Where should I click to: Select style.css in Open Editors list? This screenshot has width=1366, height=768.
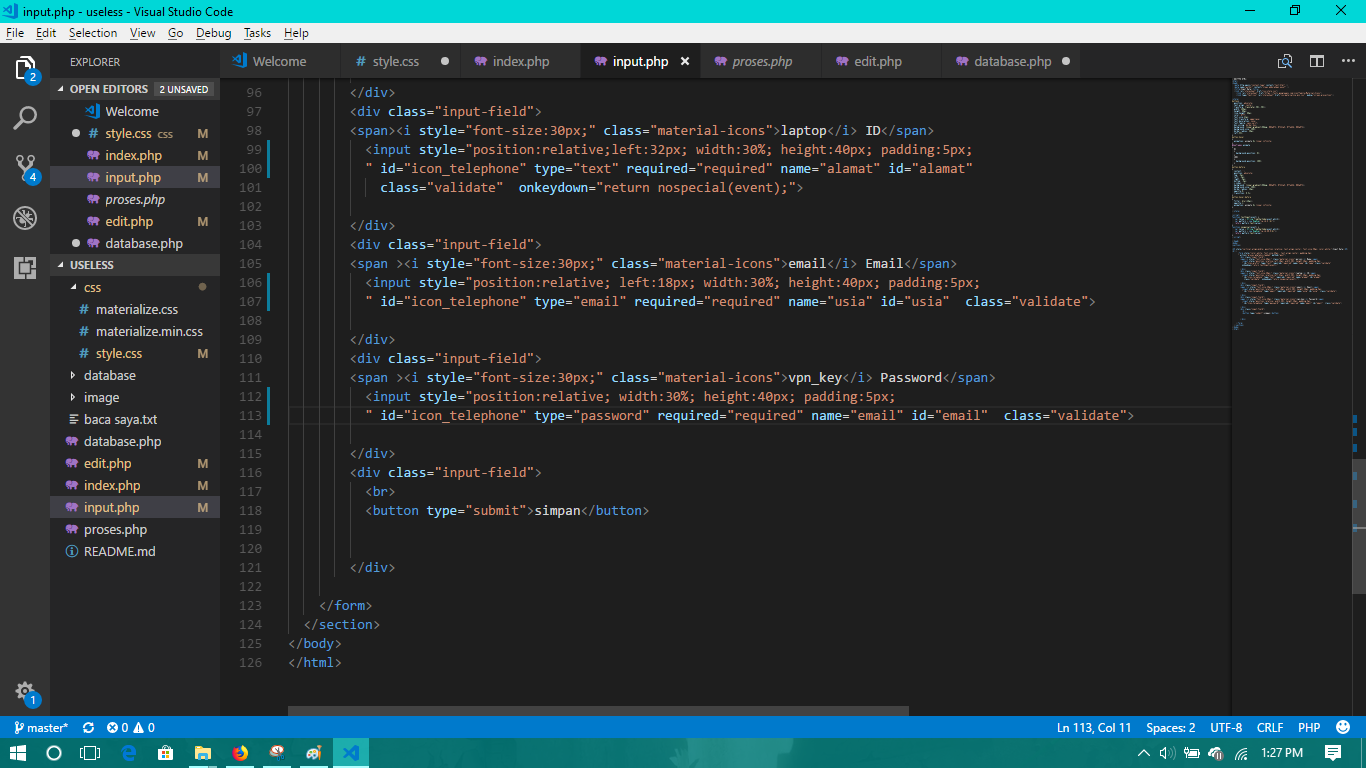coord(135,133)
